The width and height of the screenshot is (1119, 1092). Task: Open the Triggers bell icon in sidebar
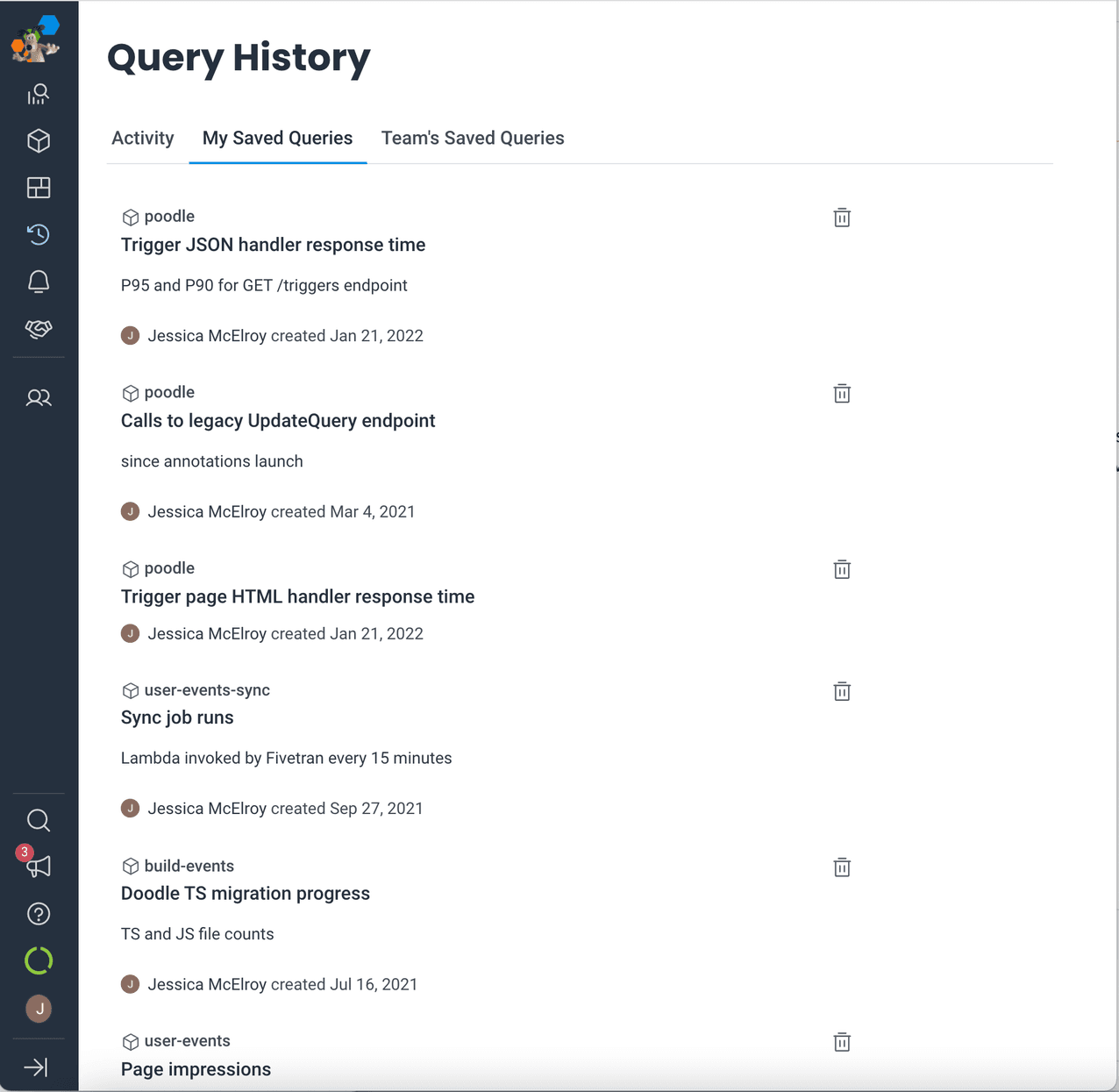39,282
